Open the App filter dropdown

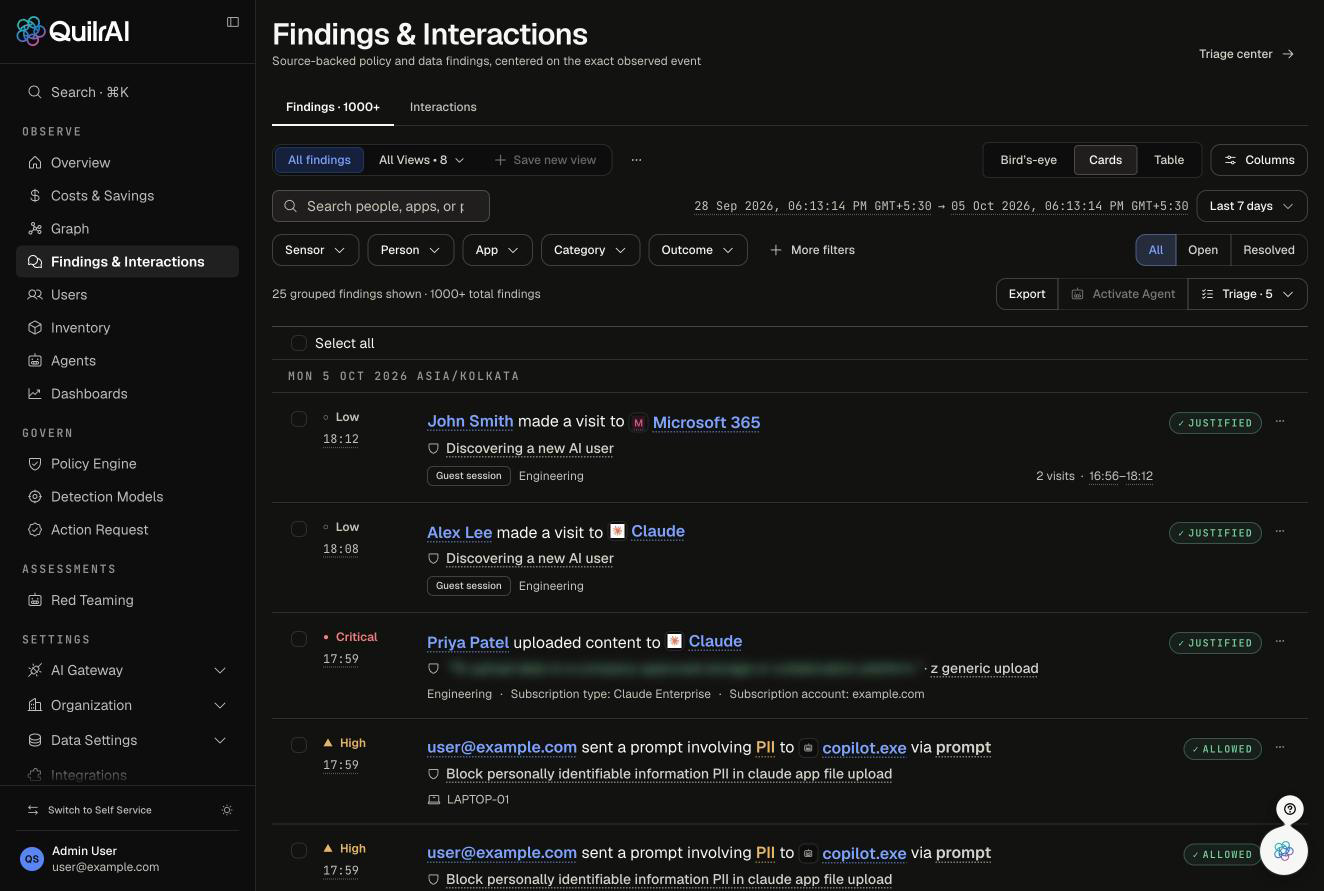point(497,250)
